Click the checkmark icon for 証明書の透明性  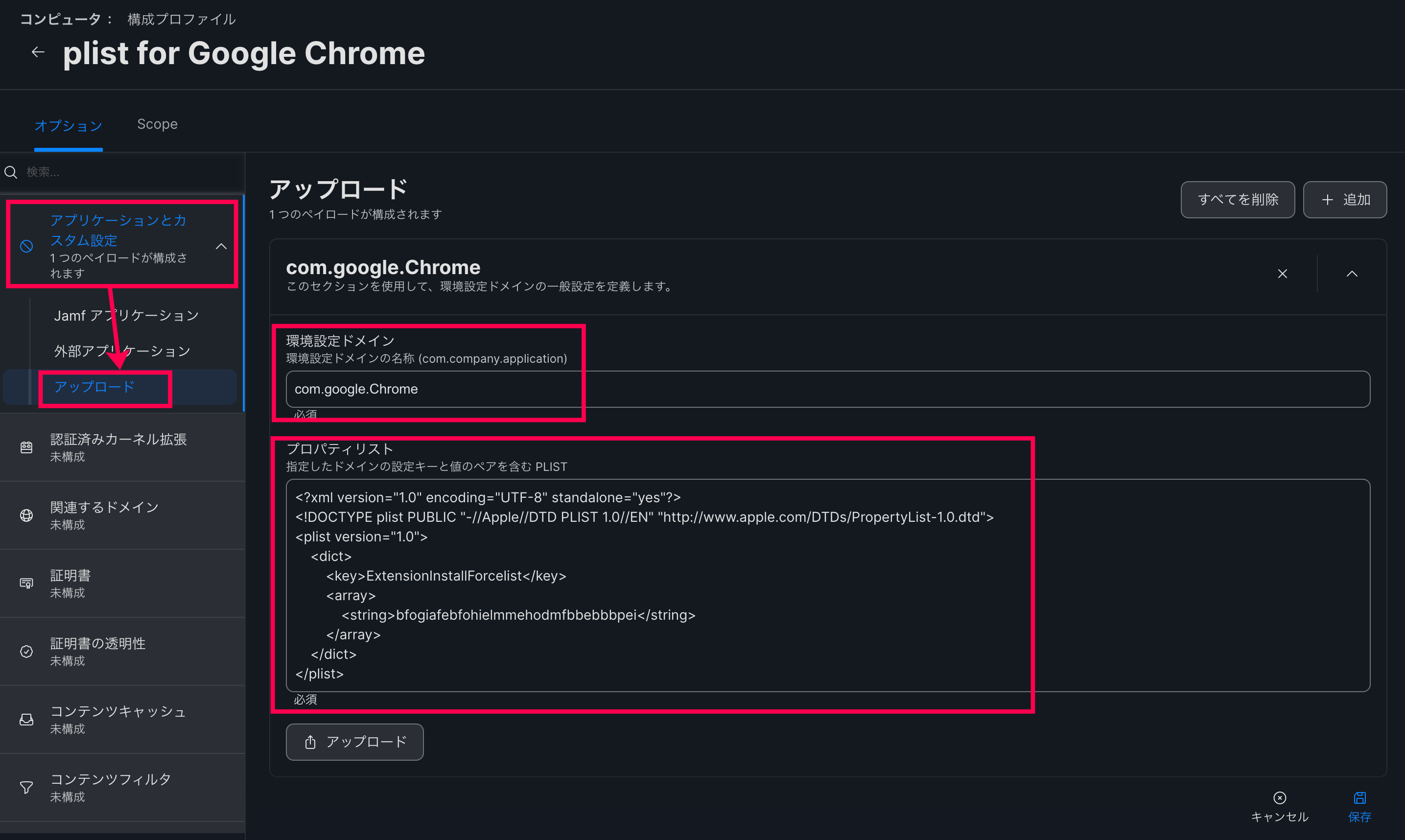tap(26, 652)
